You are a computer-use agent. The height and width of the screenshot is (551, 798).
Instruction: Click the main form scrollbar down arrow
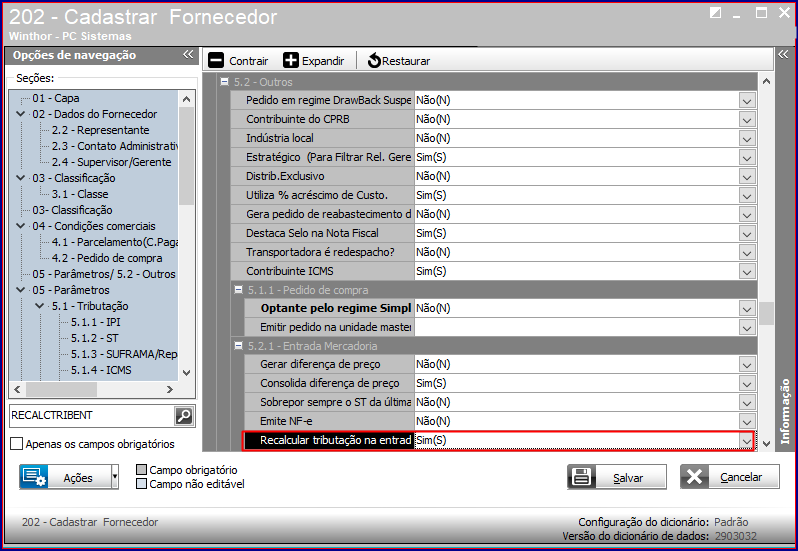[766, 444]
